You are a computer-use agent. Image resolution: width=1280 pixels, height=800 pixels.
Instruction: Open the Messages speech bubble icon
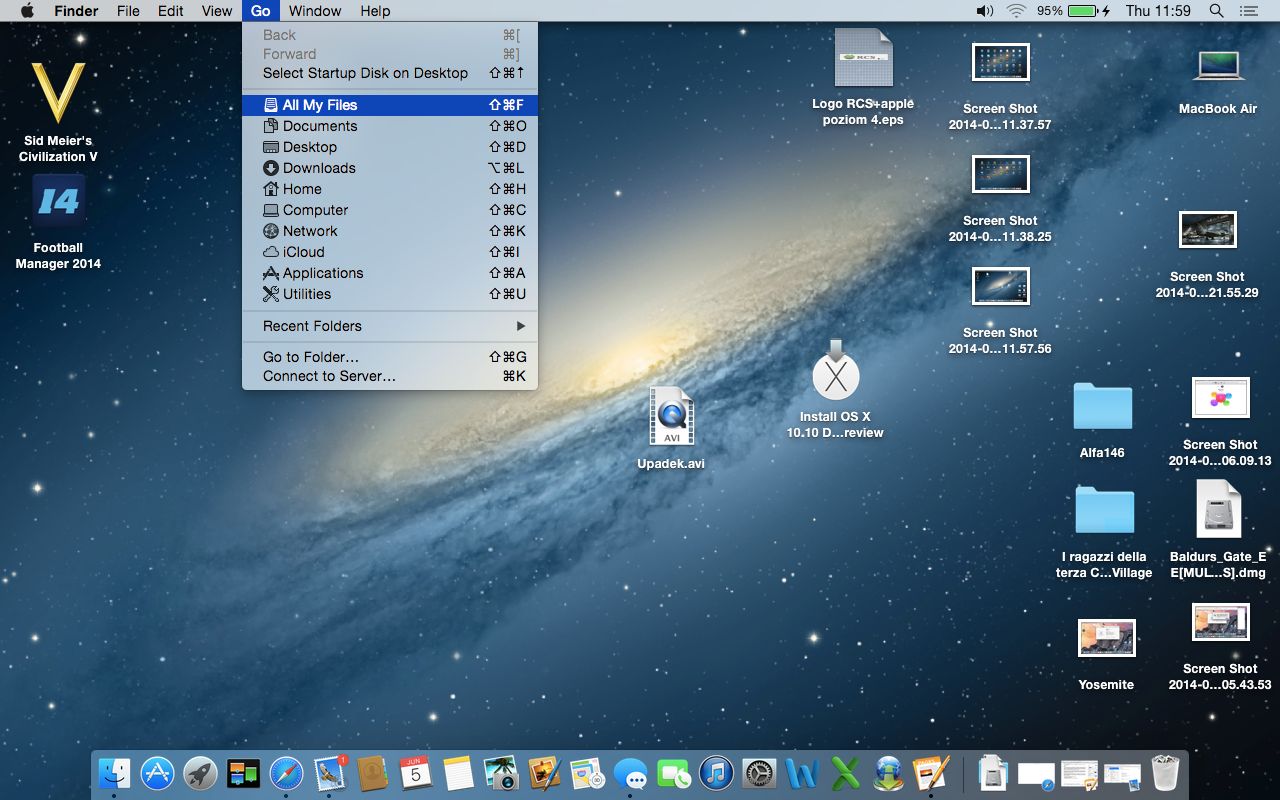tap(630, 773)
